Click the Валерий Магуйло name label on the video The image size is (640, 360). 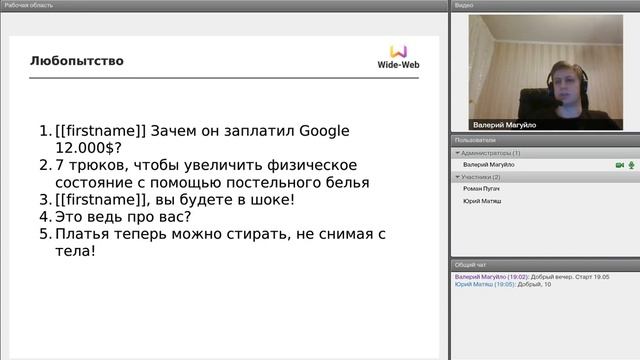[x=504, y=125]
